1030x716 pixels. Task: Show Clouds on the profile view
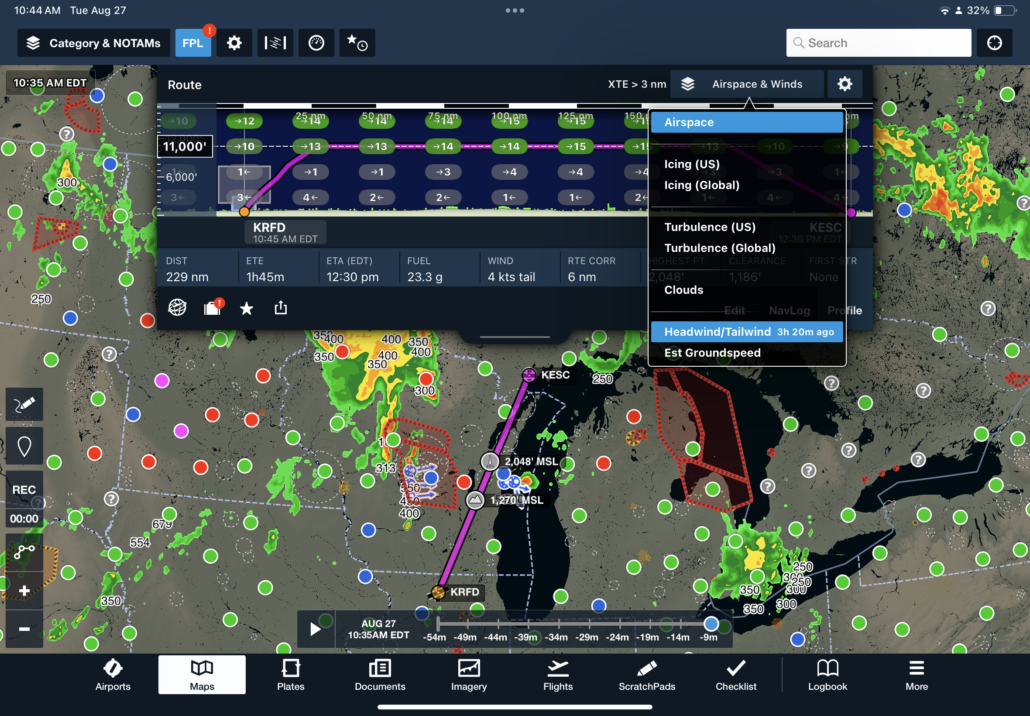pos(683,290)
